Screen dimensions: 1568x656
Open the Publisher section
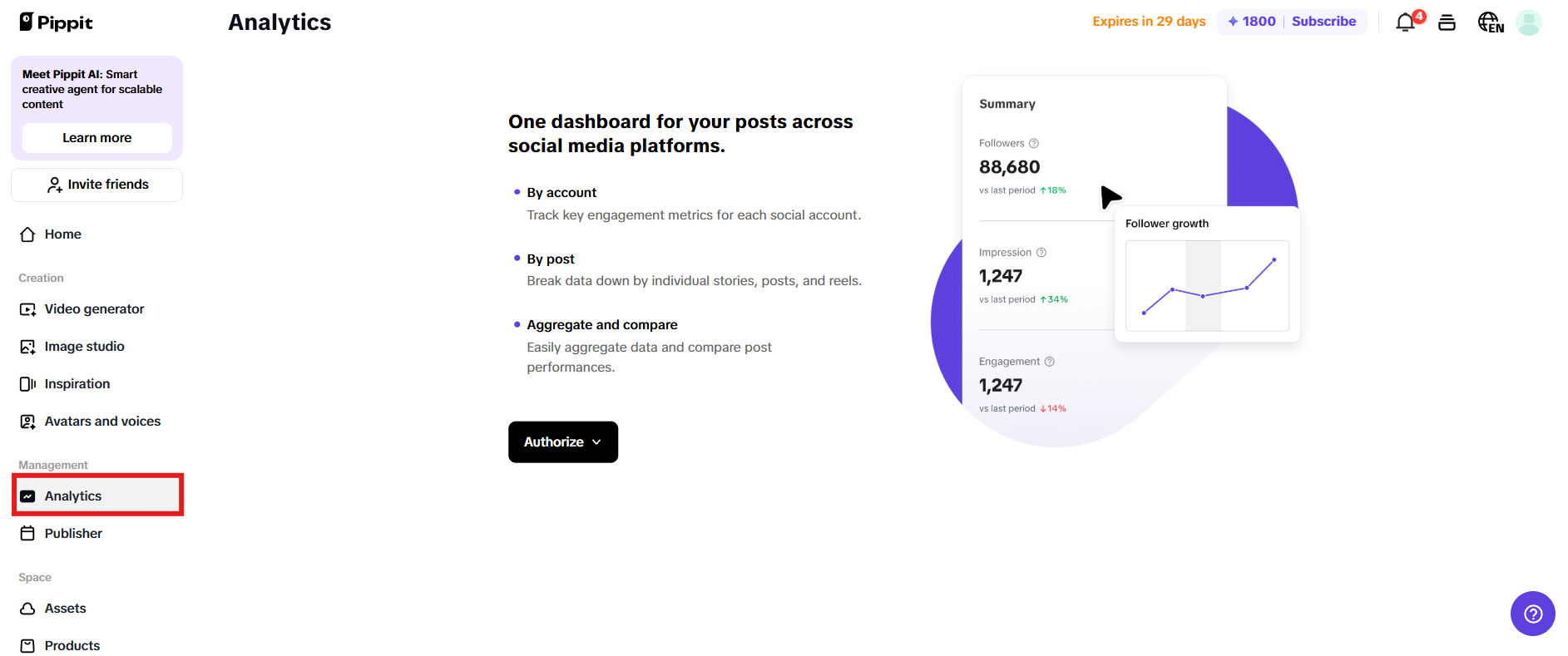point(73,533)
